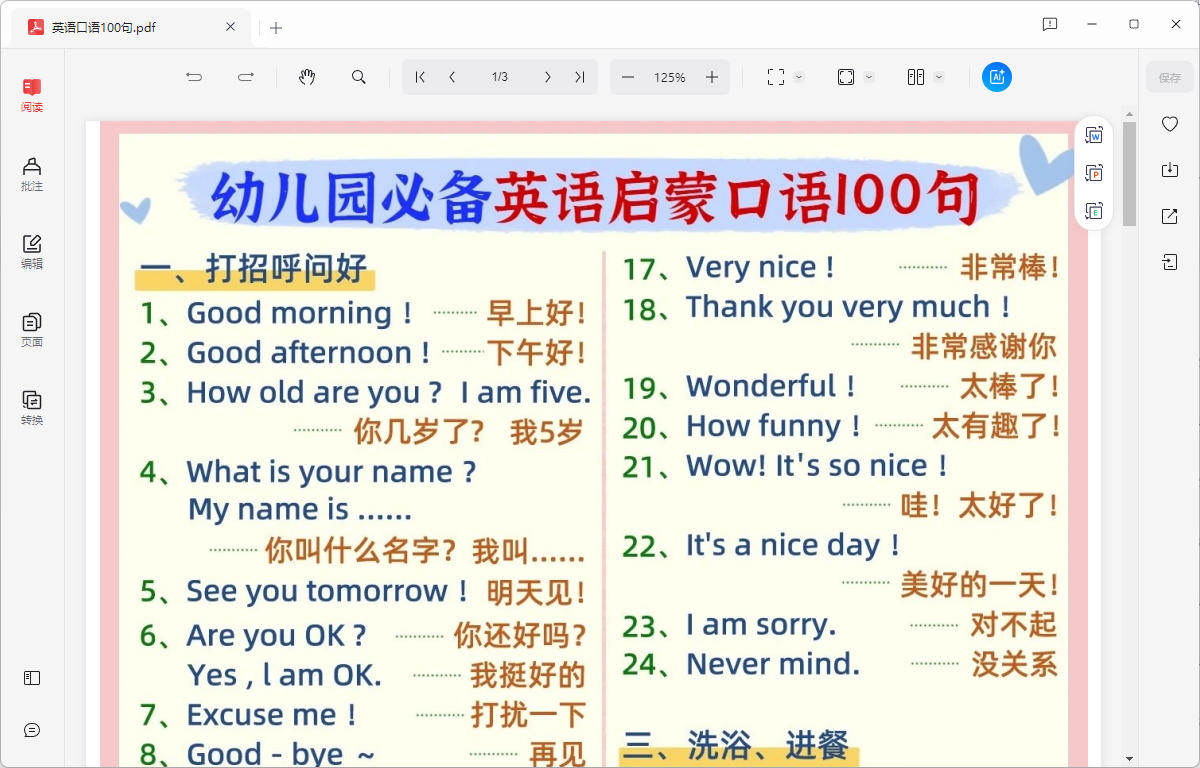The width and height of the screenshot is (1200, 768).
Task: Jump to the last page
Action: pyautogui.click(x=579, y=77)
